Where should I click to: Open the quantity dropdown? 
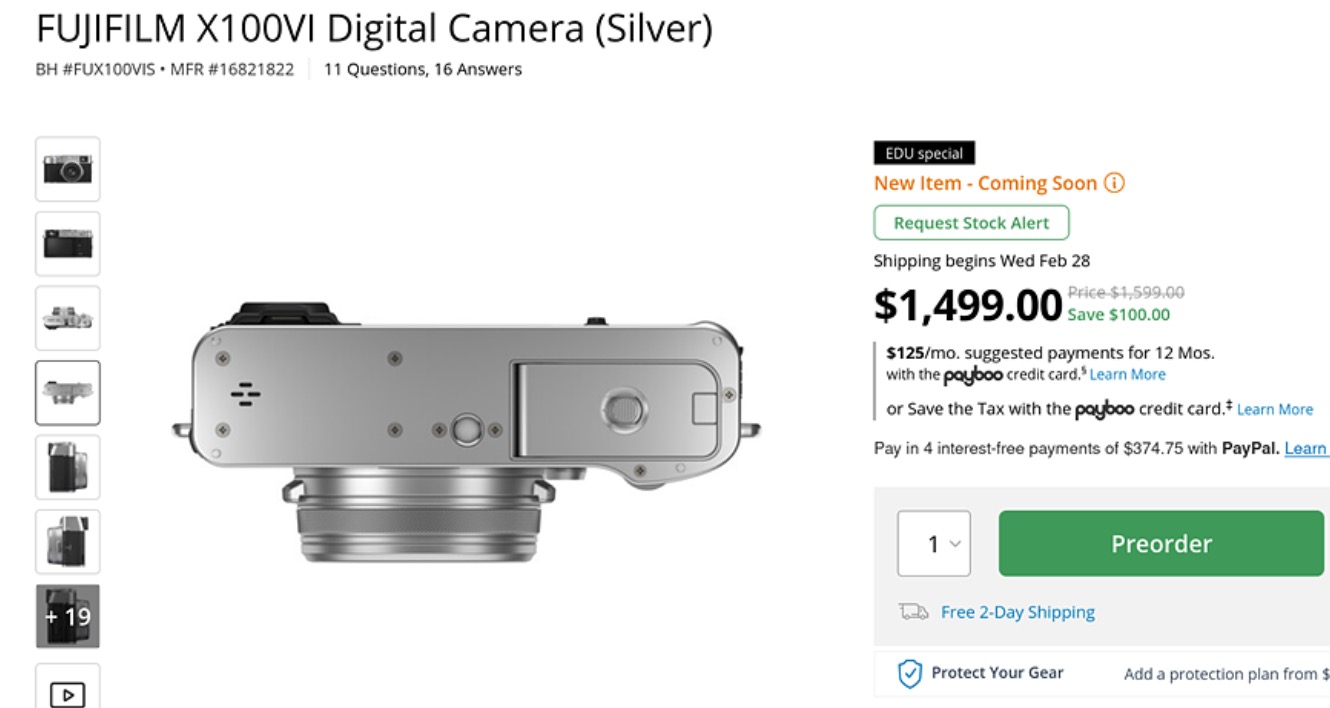tap(934, 543)
